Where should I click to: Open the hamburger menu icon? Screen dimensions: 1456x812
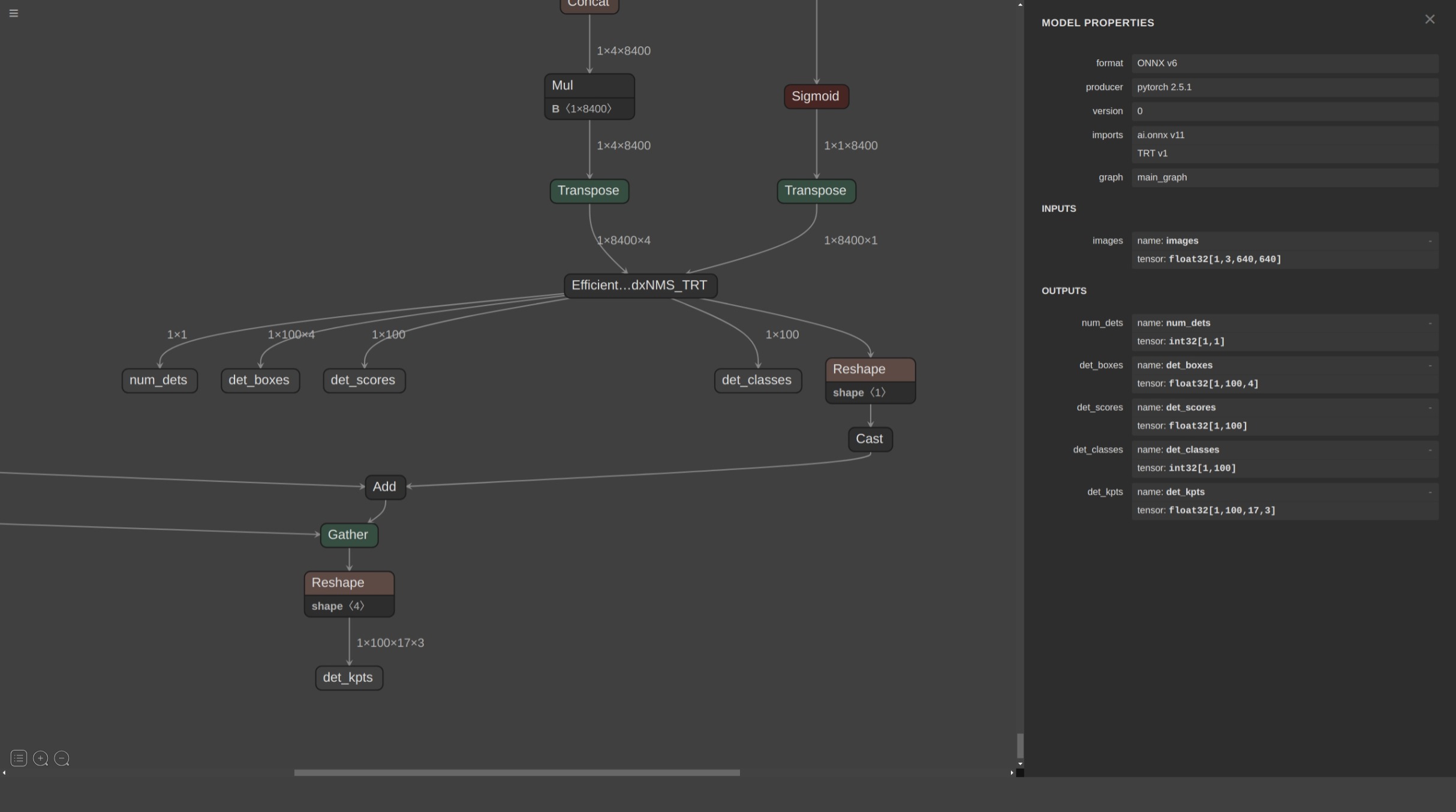pyautogui.click(x=14, y=13)
